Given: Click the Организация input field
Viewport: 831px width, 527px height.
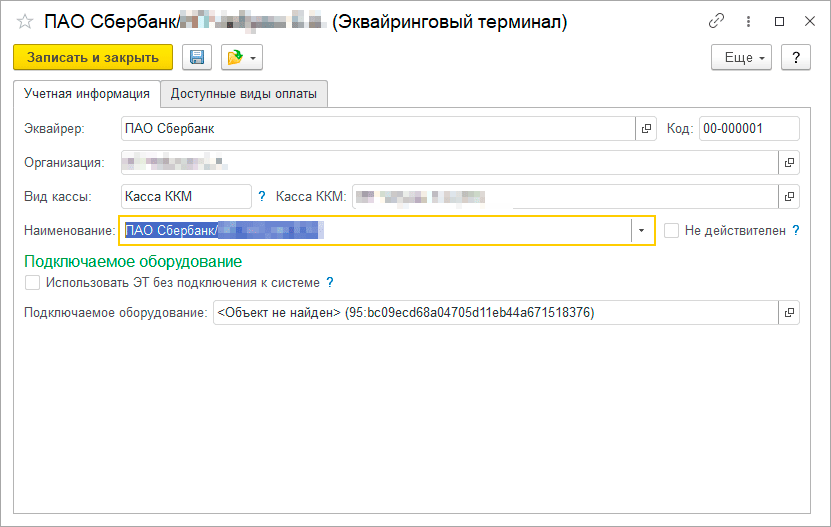Looking at the screenshot, I should coord(449,162).
